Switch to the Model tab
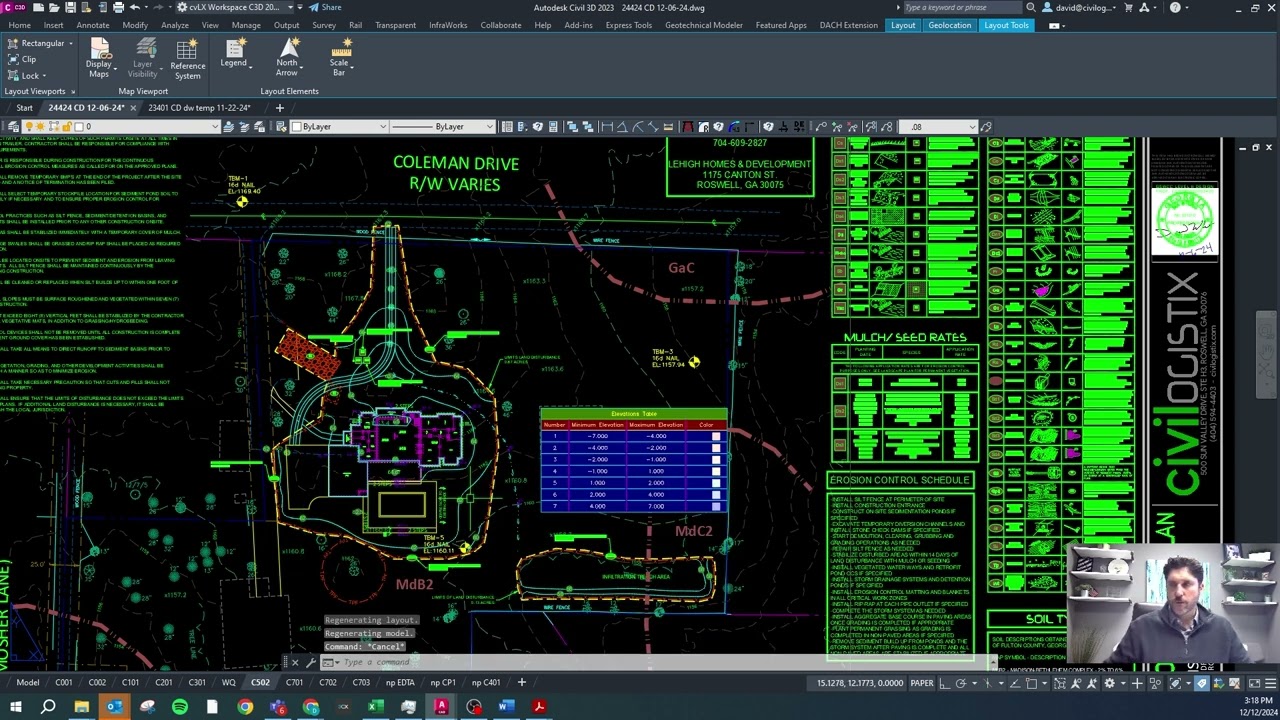The height and width of the screenshot is (720, 1280). [x=28, y=683]
